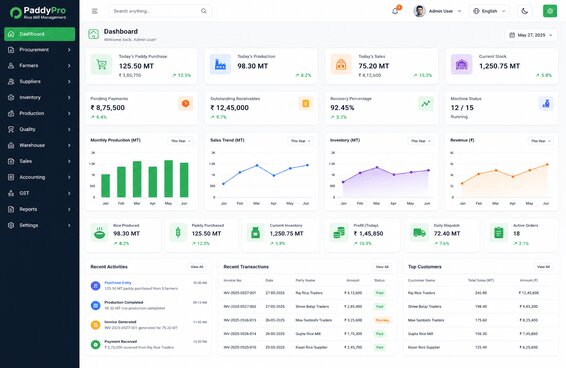566x368 pixels.
Task: Open the Purchase Entry activity link
Action: click(x=118, y=283)
